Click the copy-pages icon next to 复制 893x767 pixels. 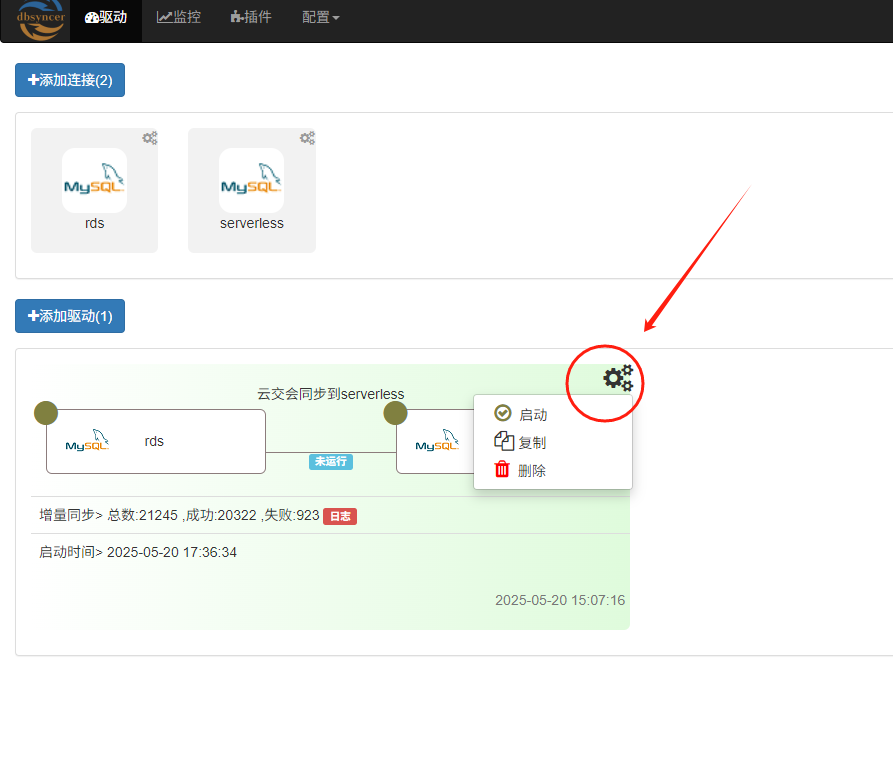click(502, 441)
